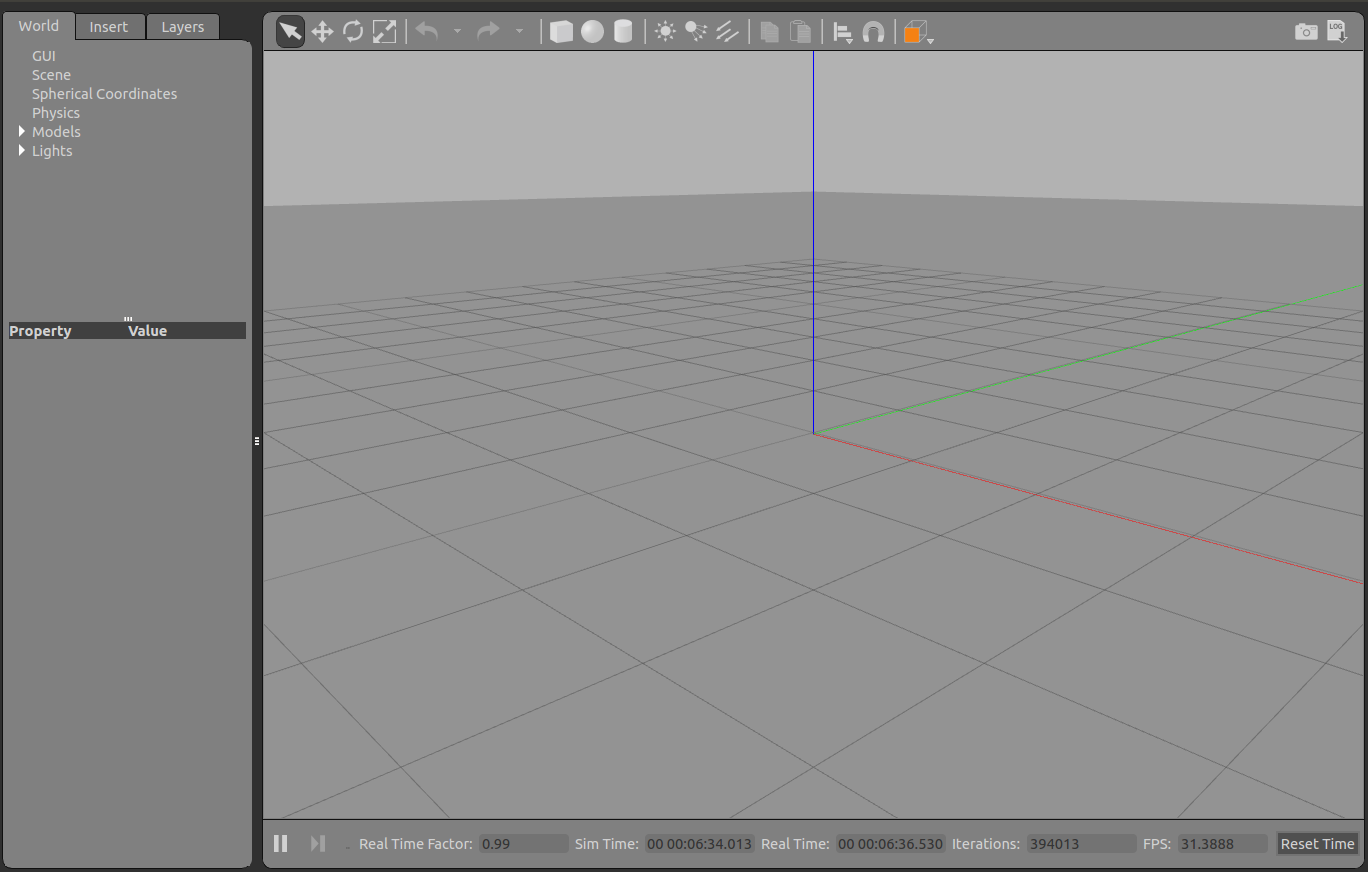Pause the simulation

281,844
